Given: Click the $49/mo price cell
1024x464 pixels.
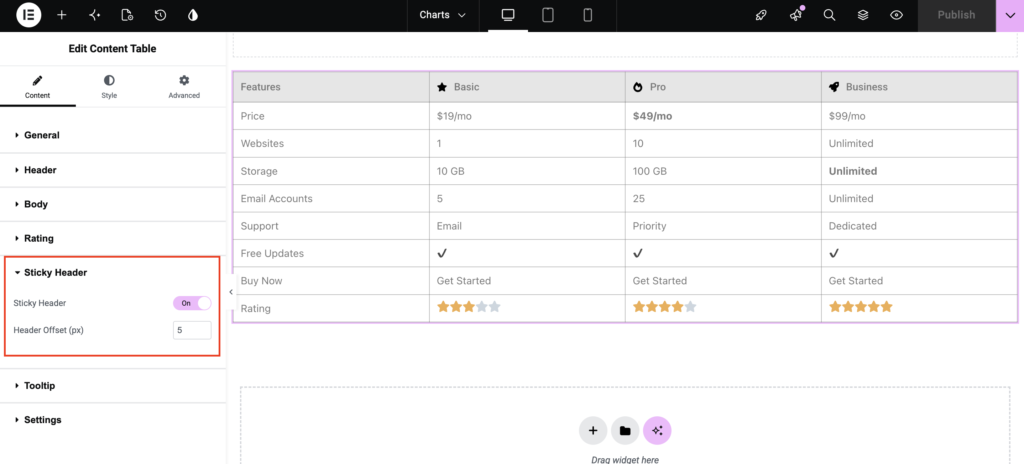Looking at the screenshot, I should point(723,116).
